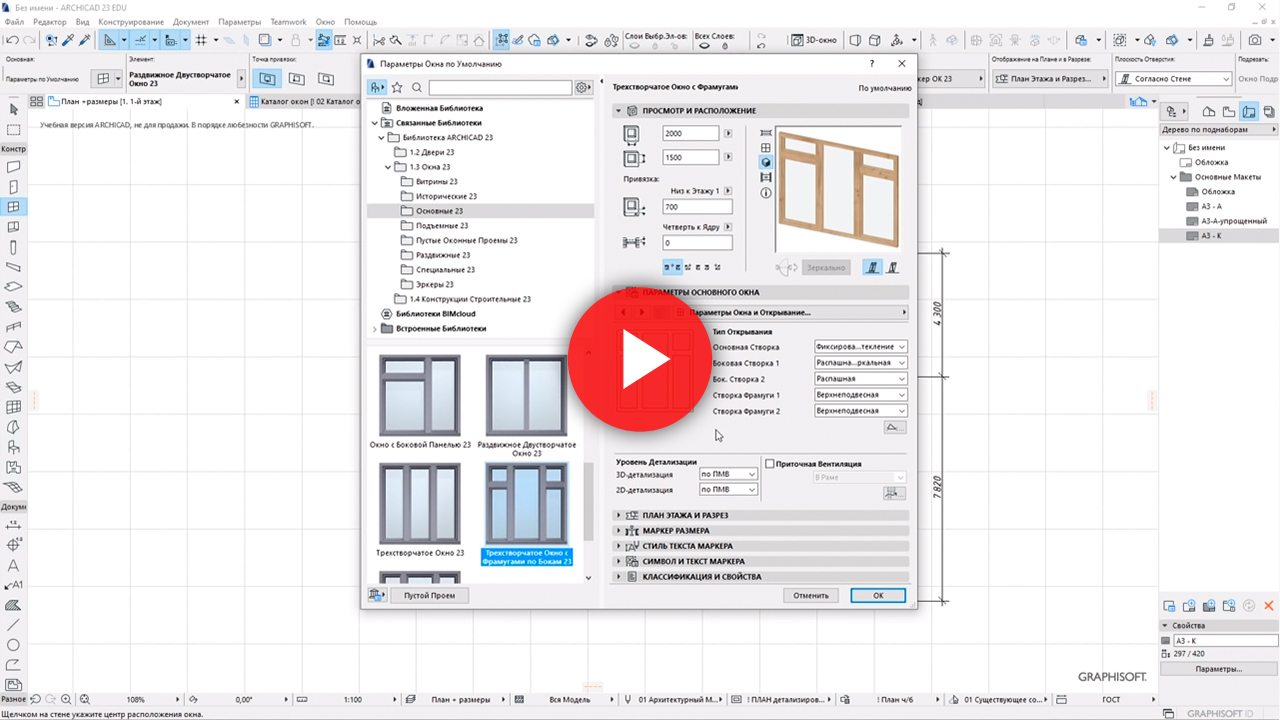
Task: Click the Undo icon in toolbar
Action: coord(13,40)
